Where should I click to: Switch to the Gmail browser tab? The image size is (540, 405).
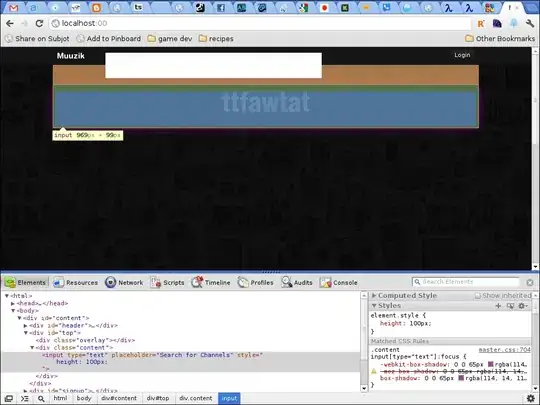click(x=13, y=8)
